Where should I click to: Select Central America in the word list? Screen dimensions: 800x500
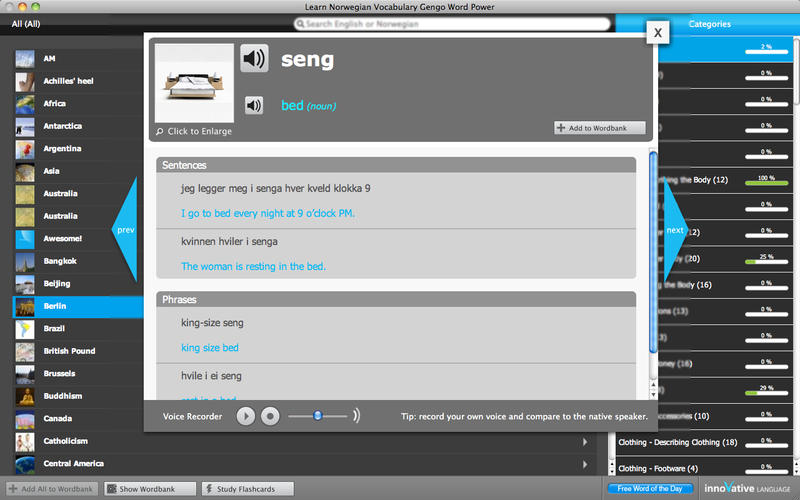[x=305, y=463]
